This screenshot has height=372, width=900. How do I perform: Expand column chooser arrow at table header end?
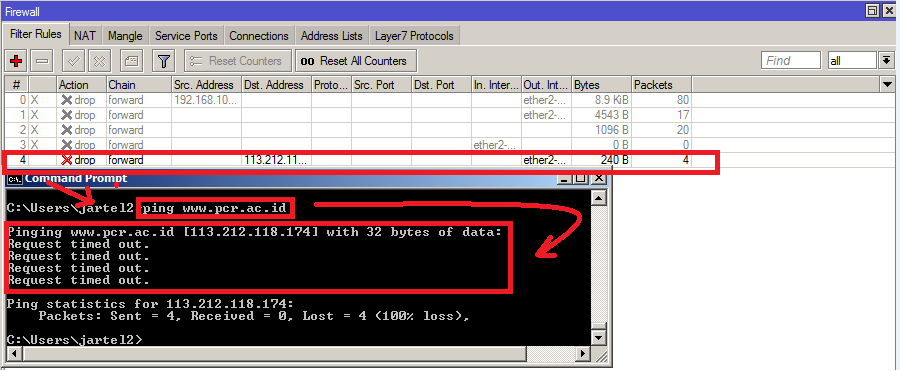[x=887, y=85]
